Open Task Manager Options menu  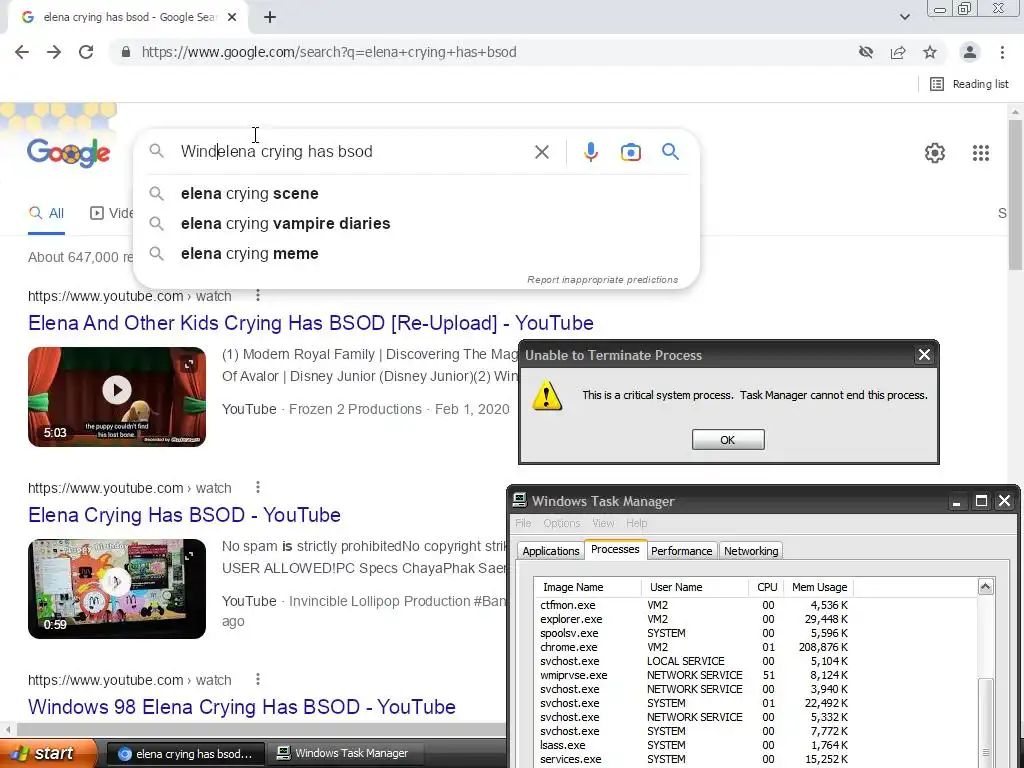tap(562, 523)
